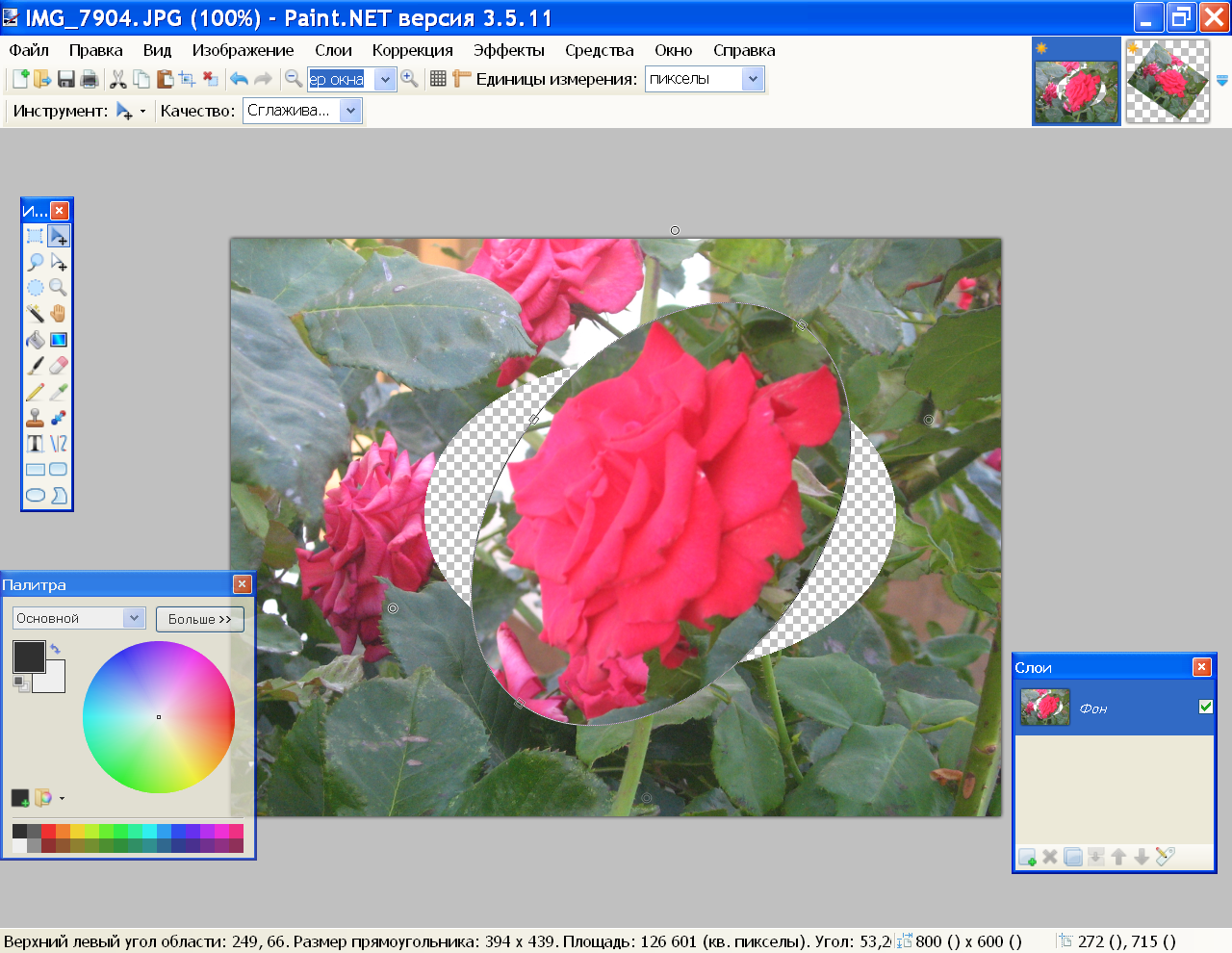Open the Основной color mode dropdown
The image size is (1232, 953).
point(134,618)
